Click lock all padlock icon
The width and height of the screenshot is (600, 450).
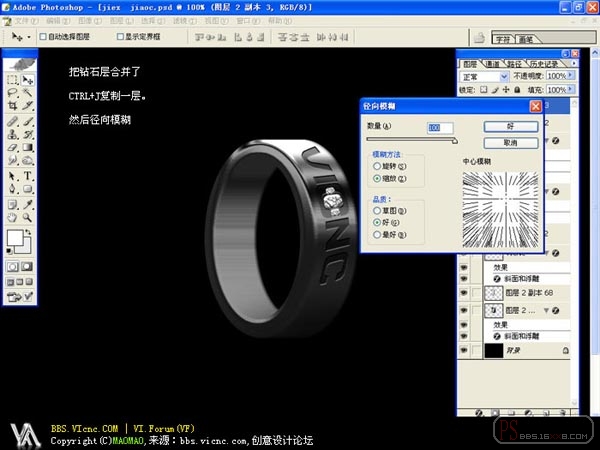point(517,90)
